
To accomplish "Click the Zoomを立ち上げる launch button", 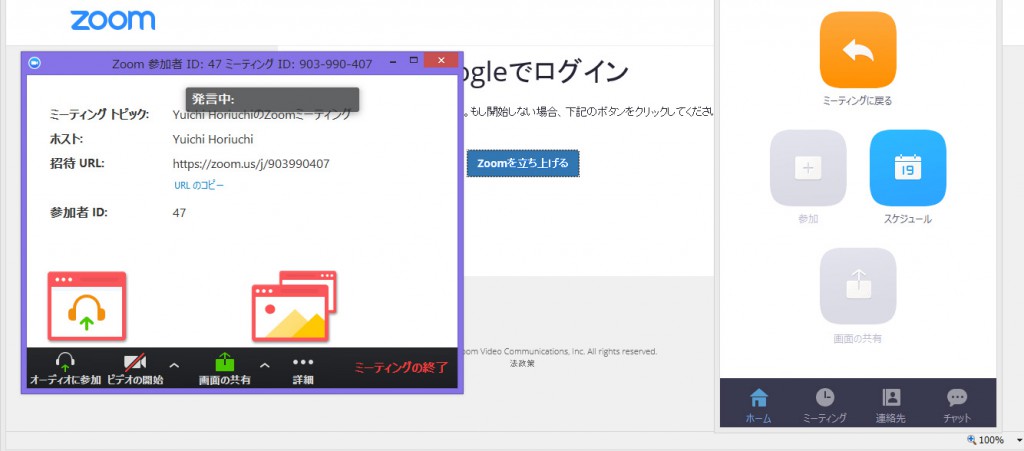I will pyautogui.click(x=522, y=163).
